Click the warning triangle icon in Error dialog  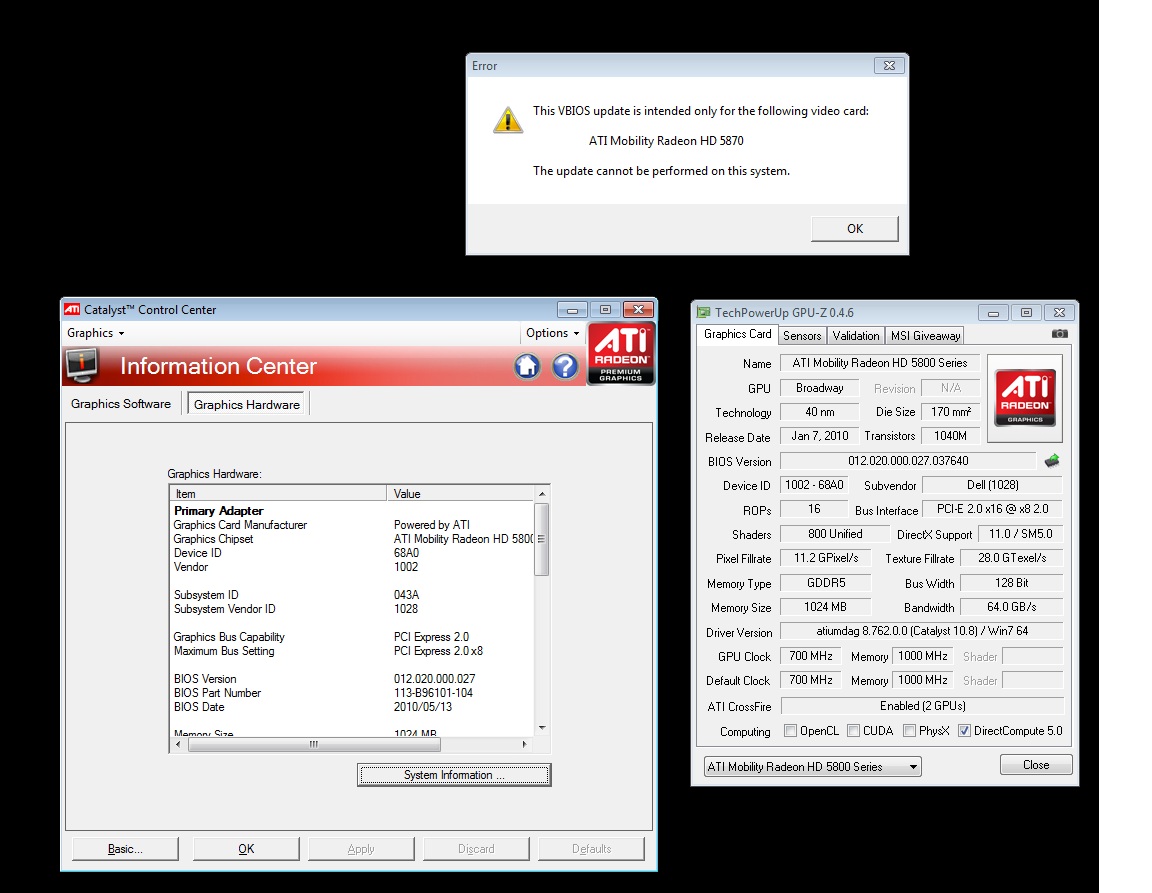click(x=508, y=120)
